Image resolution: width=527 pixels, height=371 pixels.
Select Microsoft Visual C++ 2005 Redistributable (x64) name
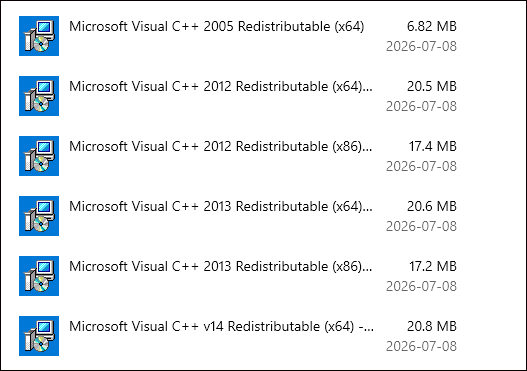tap(216, 27)
